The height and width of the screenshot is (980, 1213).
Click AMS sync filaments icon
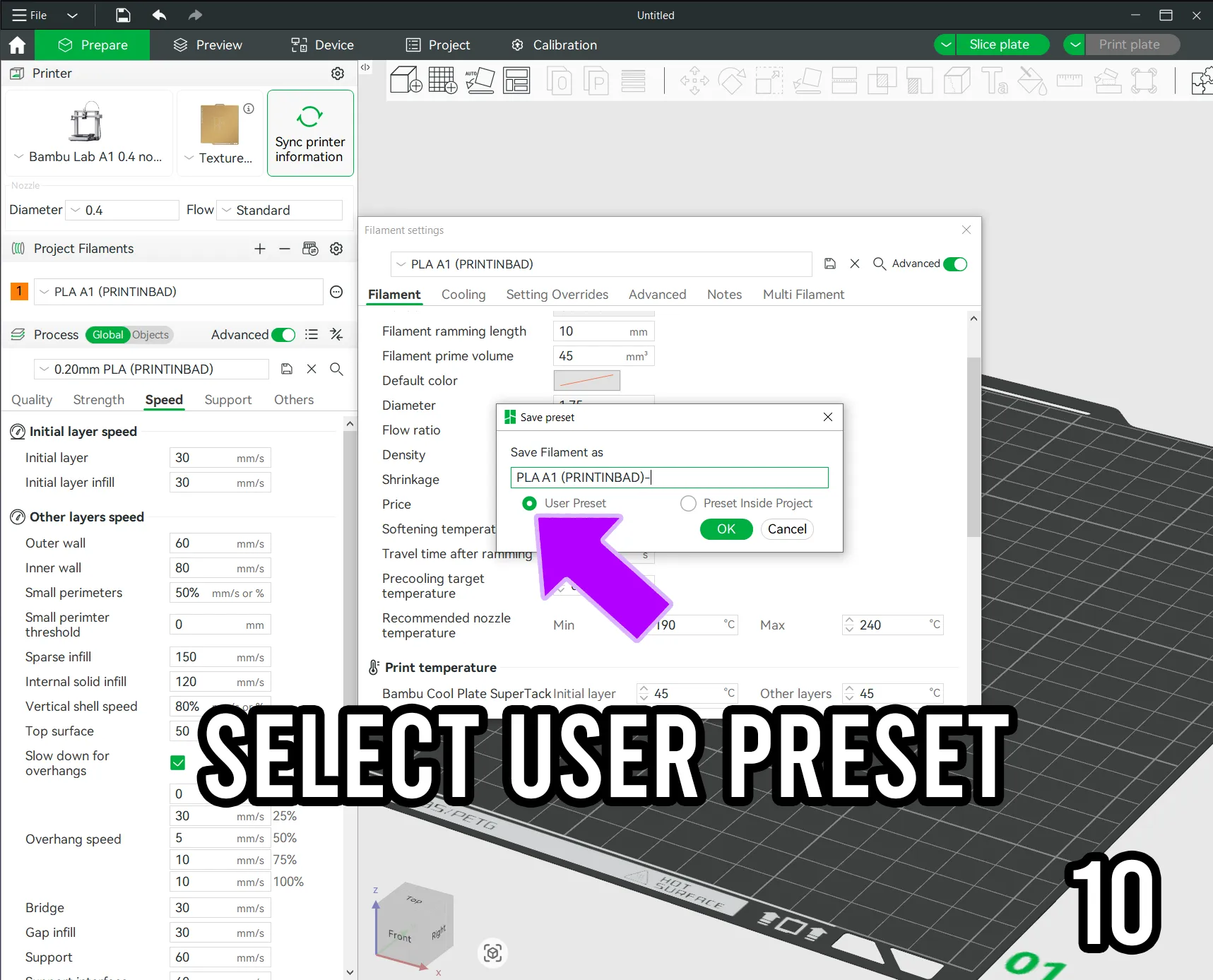tap(310, 249)
